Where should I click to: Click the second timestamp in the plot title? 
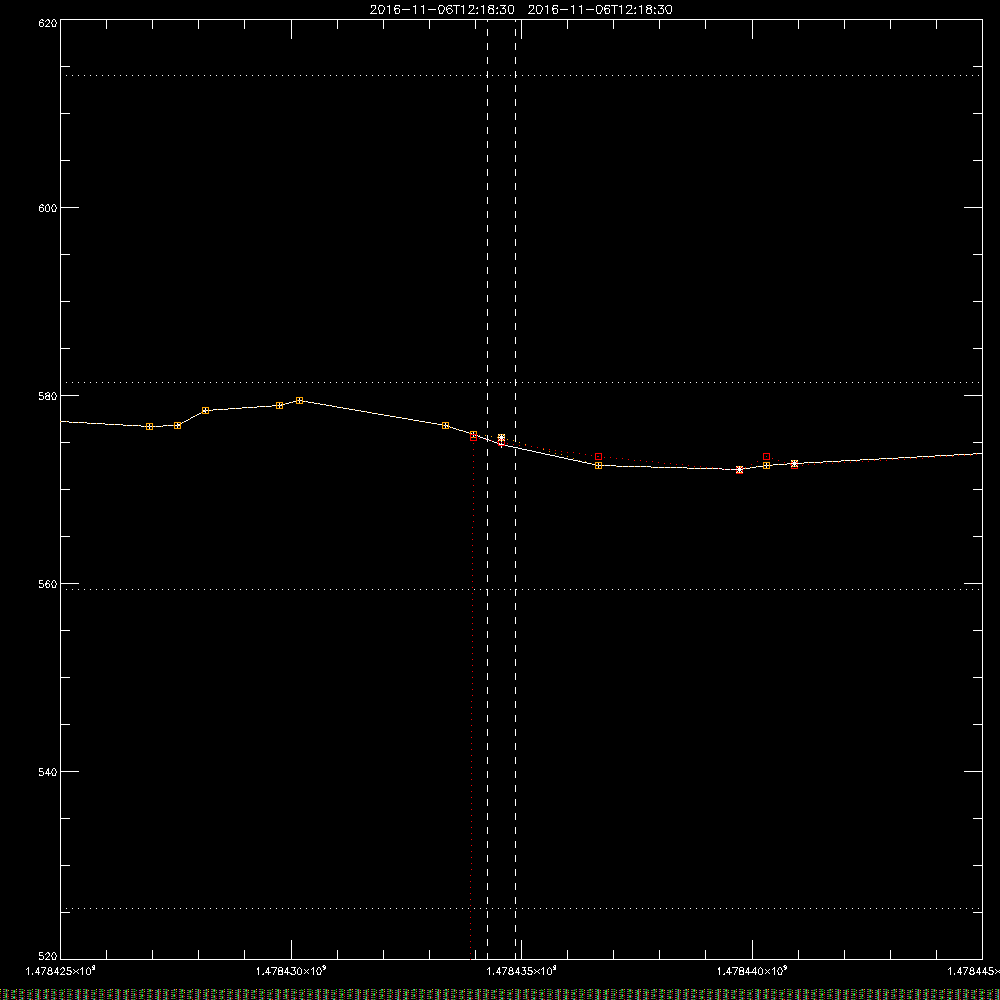600,10
